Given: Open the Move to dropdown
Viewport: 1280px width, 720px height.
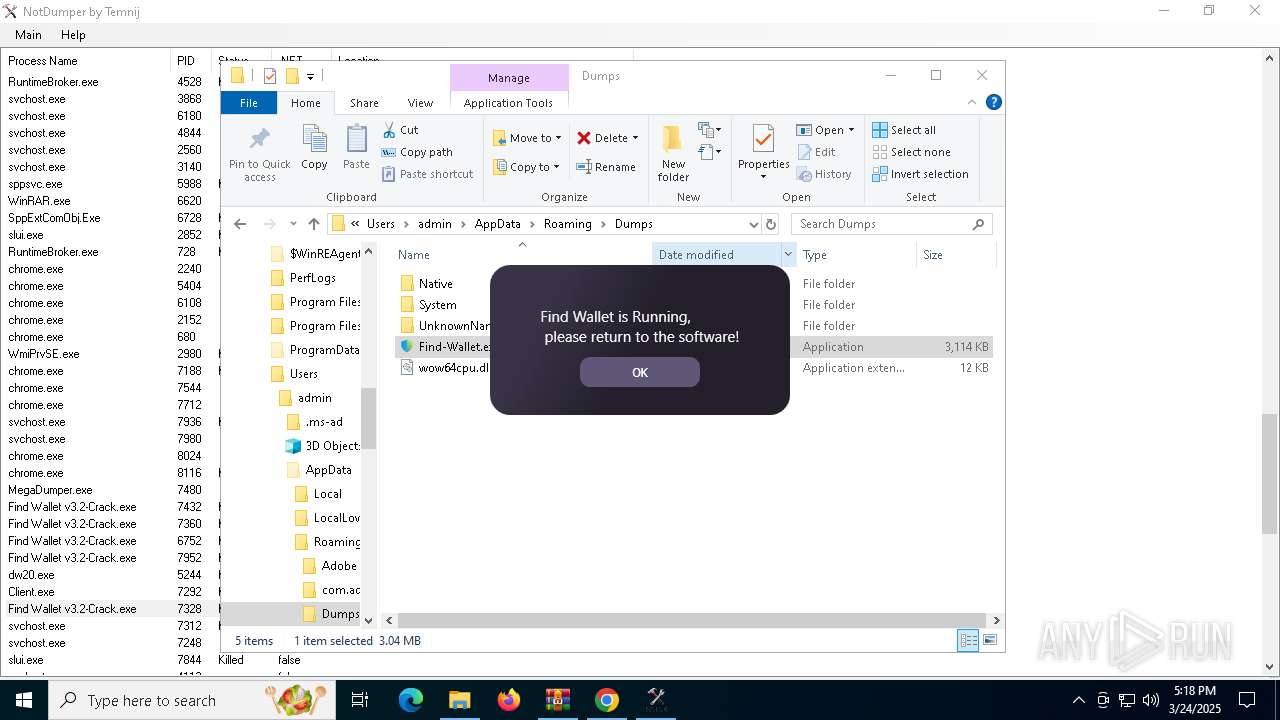Looking at the screenshot, I should [528, 138].
